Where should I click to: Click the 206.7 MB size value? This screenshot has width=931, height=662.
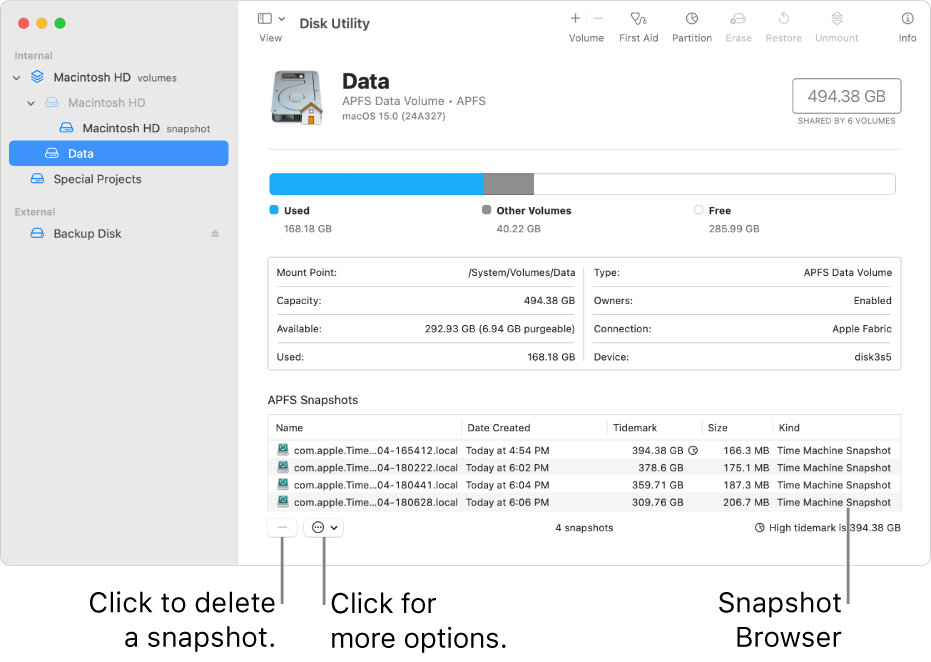746,502
